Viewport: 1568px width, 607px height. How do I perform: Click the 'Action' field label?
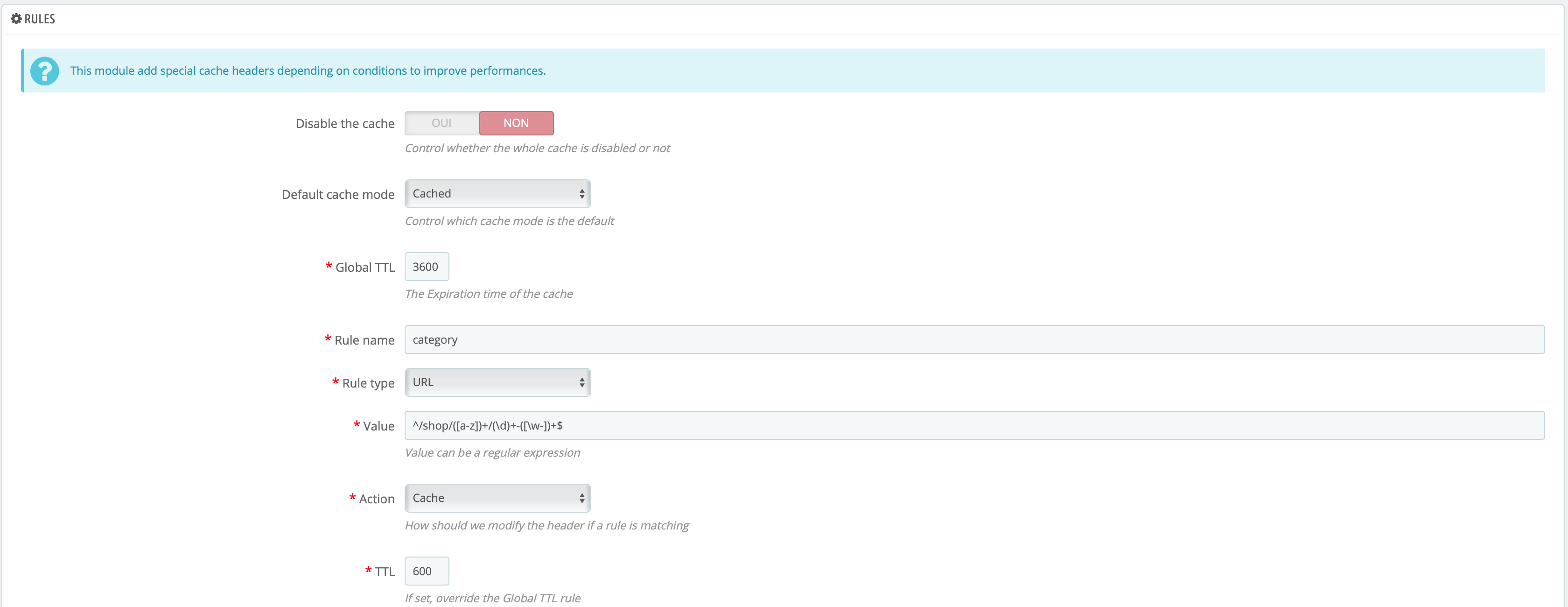click(x=377, y=499)
